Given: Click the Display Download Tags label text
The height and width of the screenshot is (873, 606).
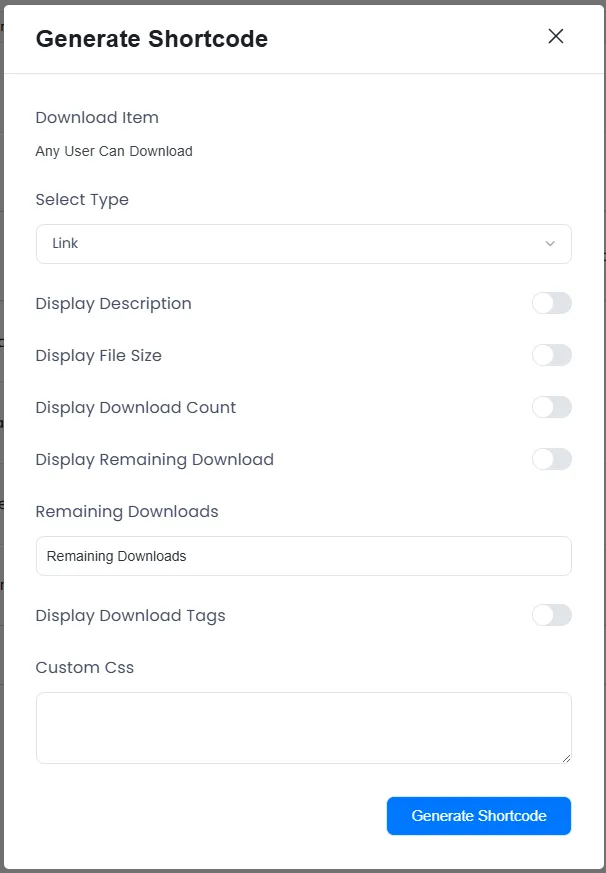Looking at the screenshot, I should point(130,616).
